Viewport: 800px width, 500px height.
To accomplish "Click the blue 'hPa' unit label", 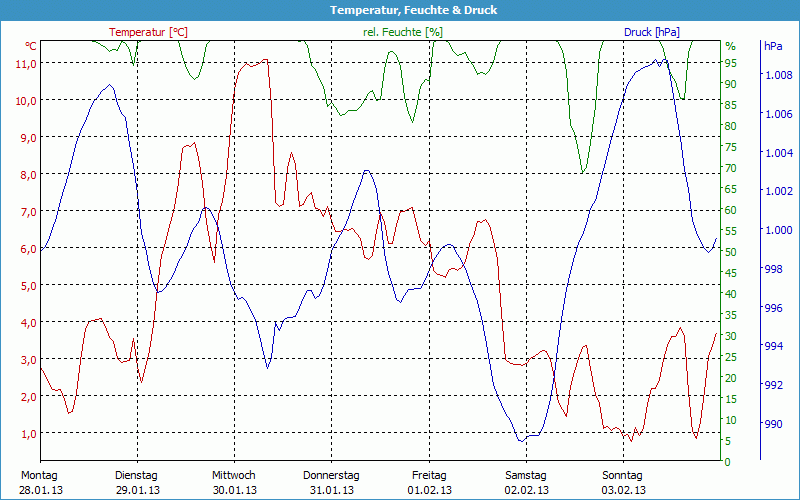I will (773, 46).
